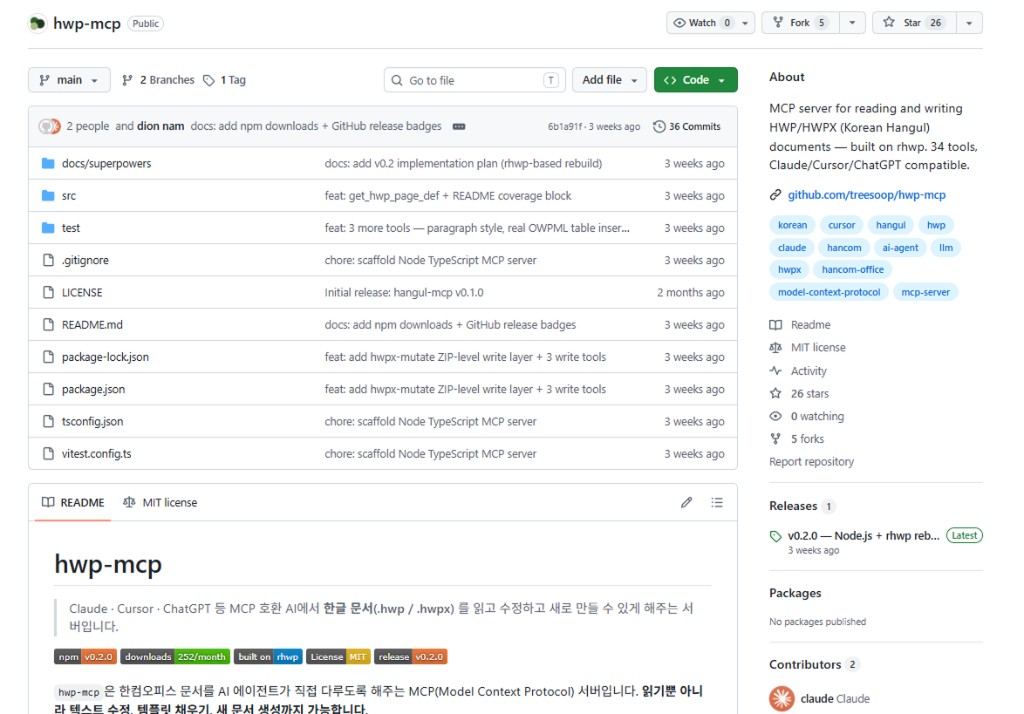
Task: Open commit 'Initial release: hangul-mcp v0.1.0'
Action: [404, 292]
